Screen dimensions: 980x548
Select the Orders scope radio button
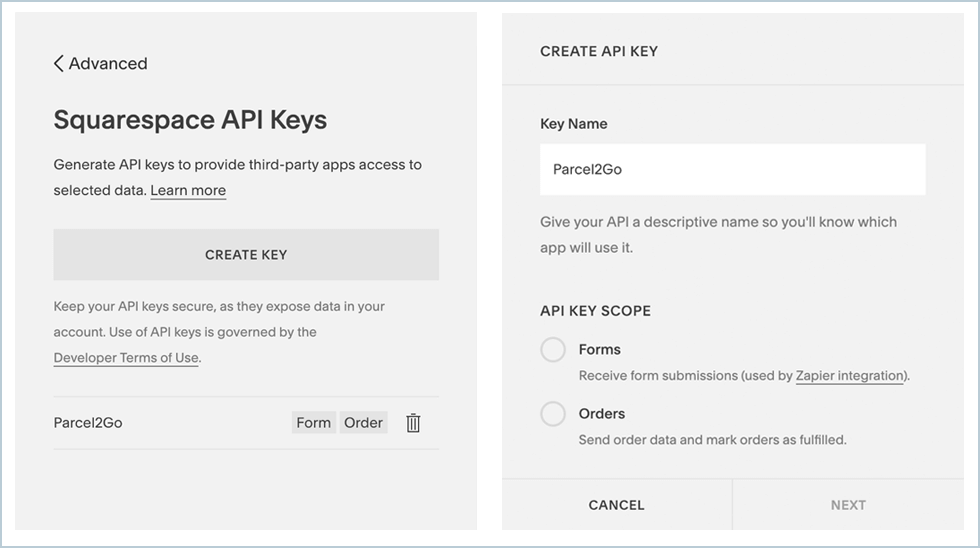point(553,414)
